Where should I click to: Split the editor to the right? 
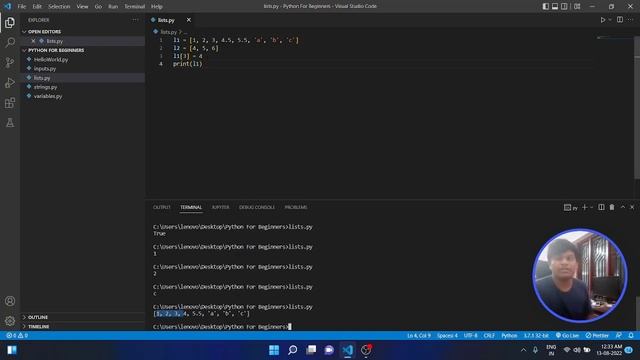point(620,20)
